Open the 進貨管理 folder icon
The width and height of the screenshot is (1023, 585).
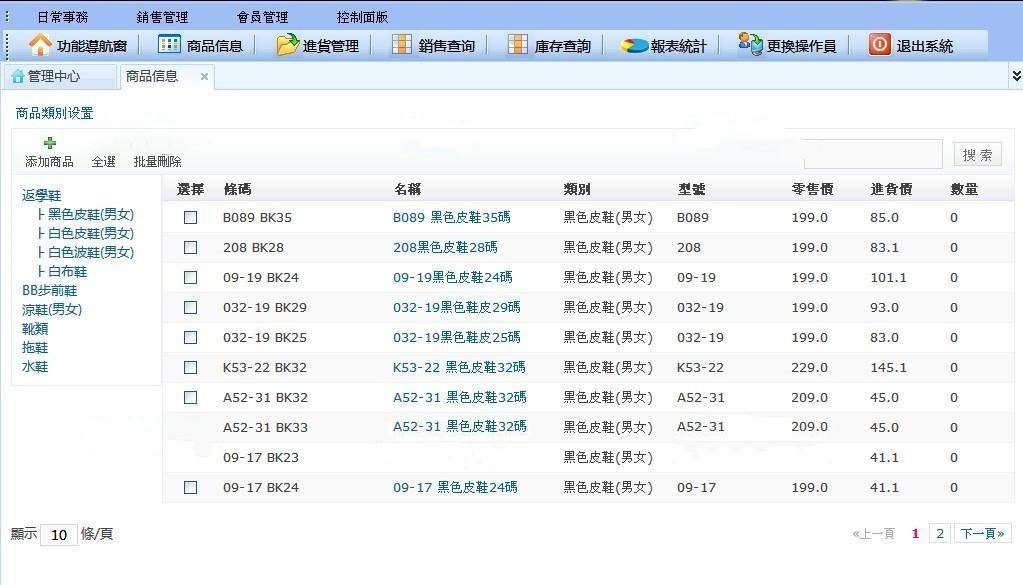tap(287, 44)
